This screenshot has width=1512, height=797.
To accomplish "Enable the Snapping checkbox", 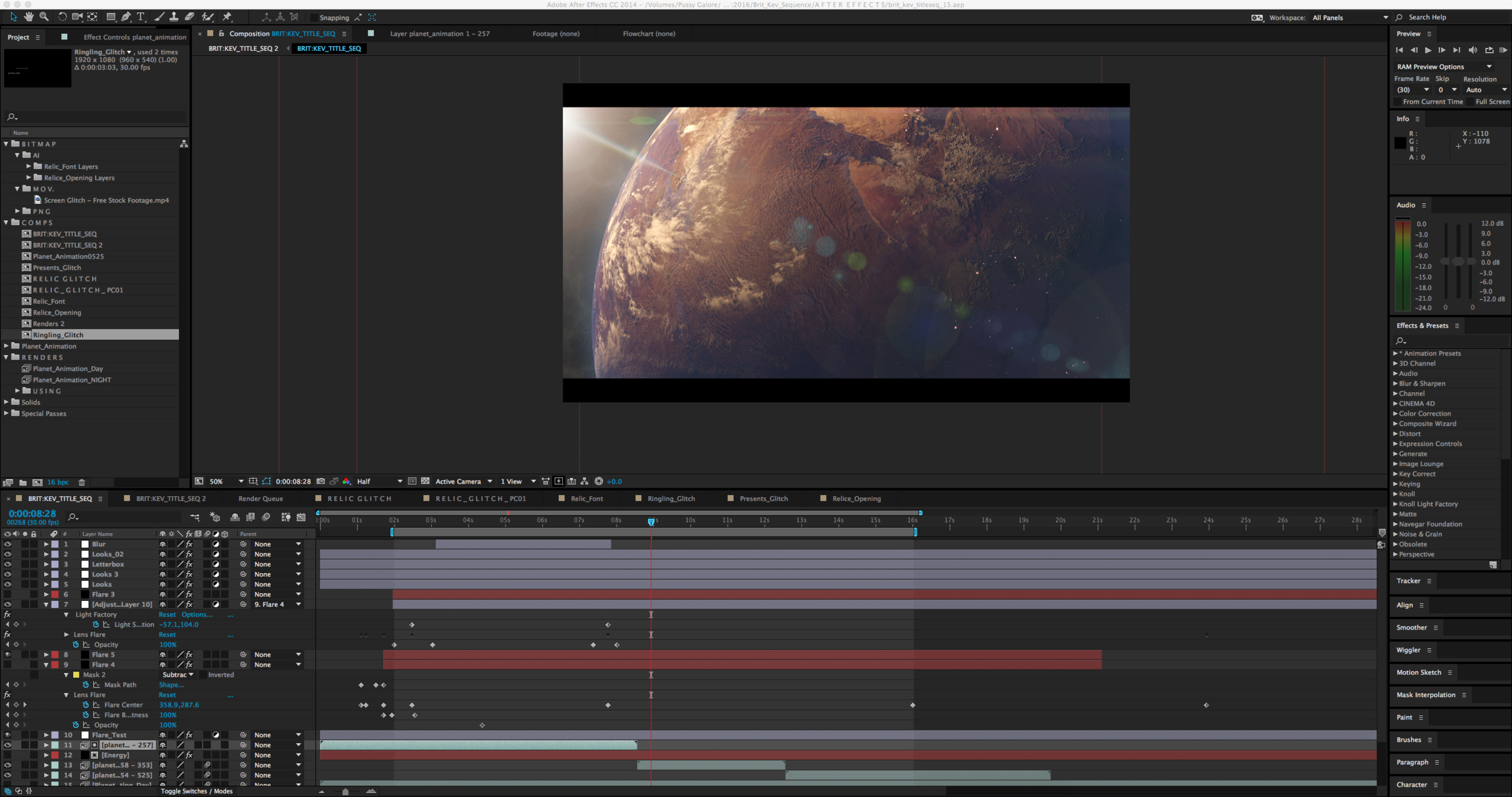I will coord(314,18).
